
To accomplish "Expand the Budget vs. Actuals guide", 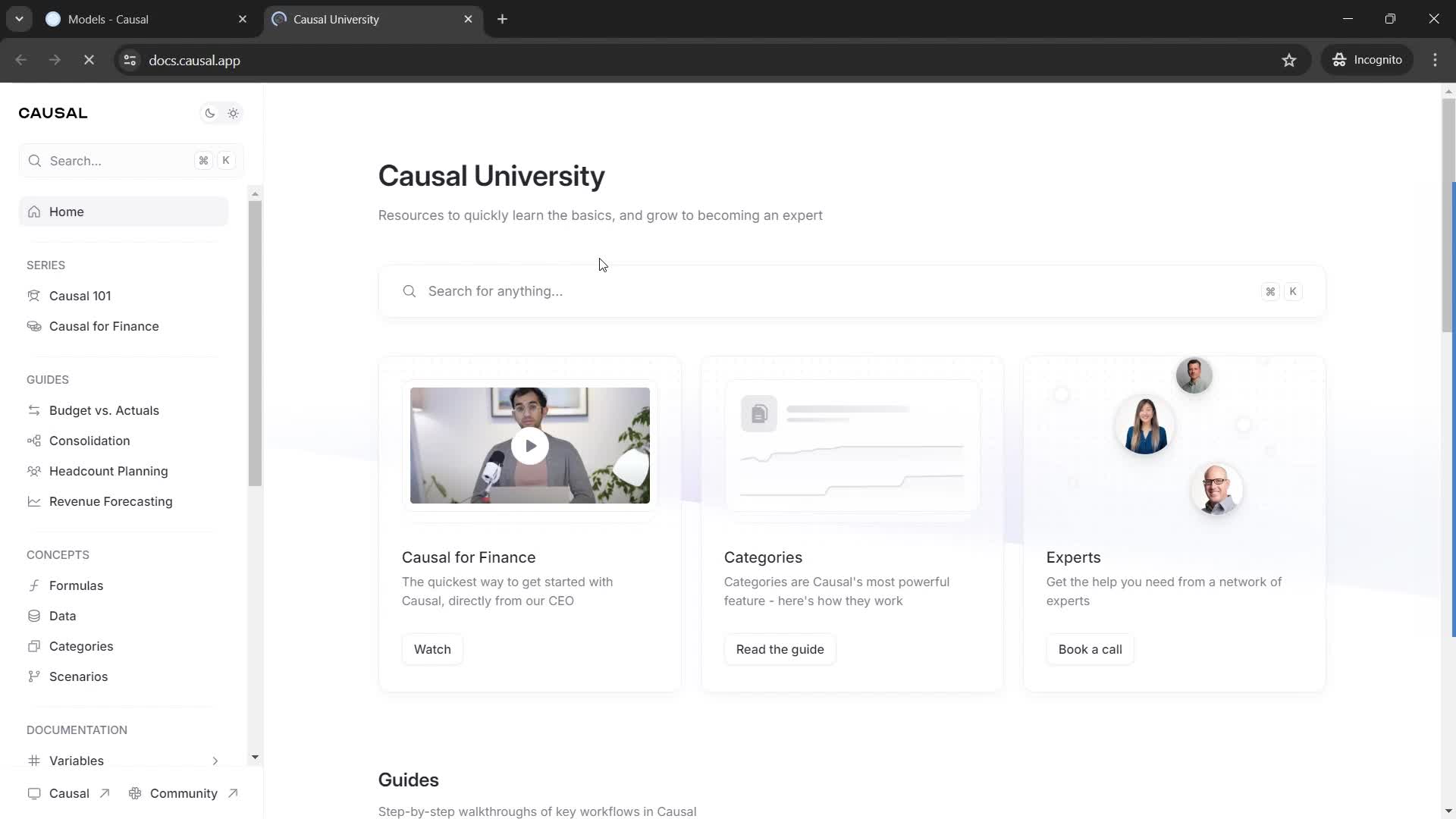I will pyautogui.click(x=104, y=411).
